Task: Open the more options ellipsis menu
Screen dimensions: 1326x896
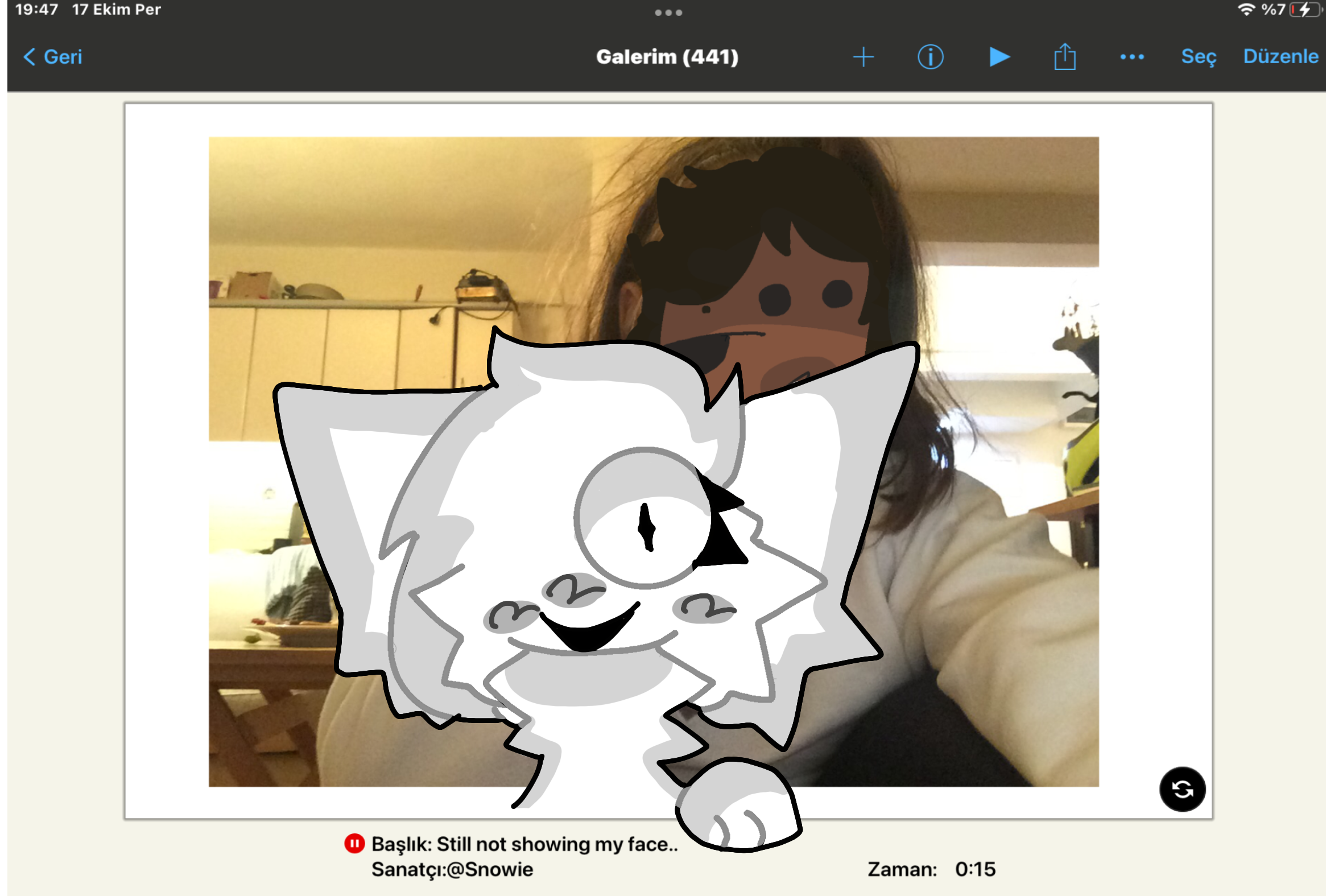Action: click(x=1132, y=56)
